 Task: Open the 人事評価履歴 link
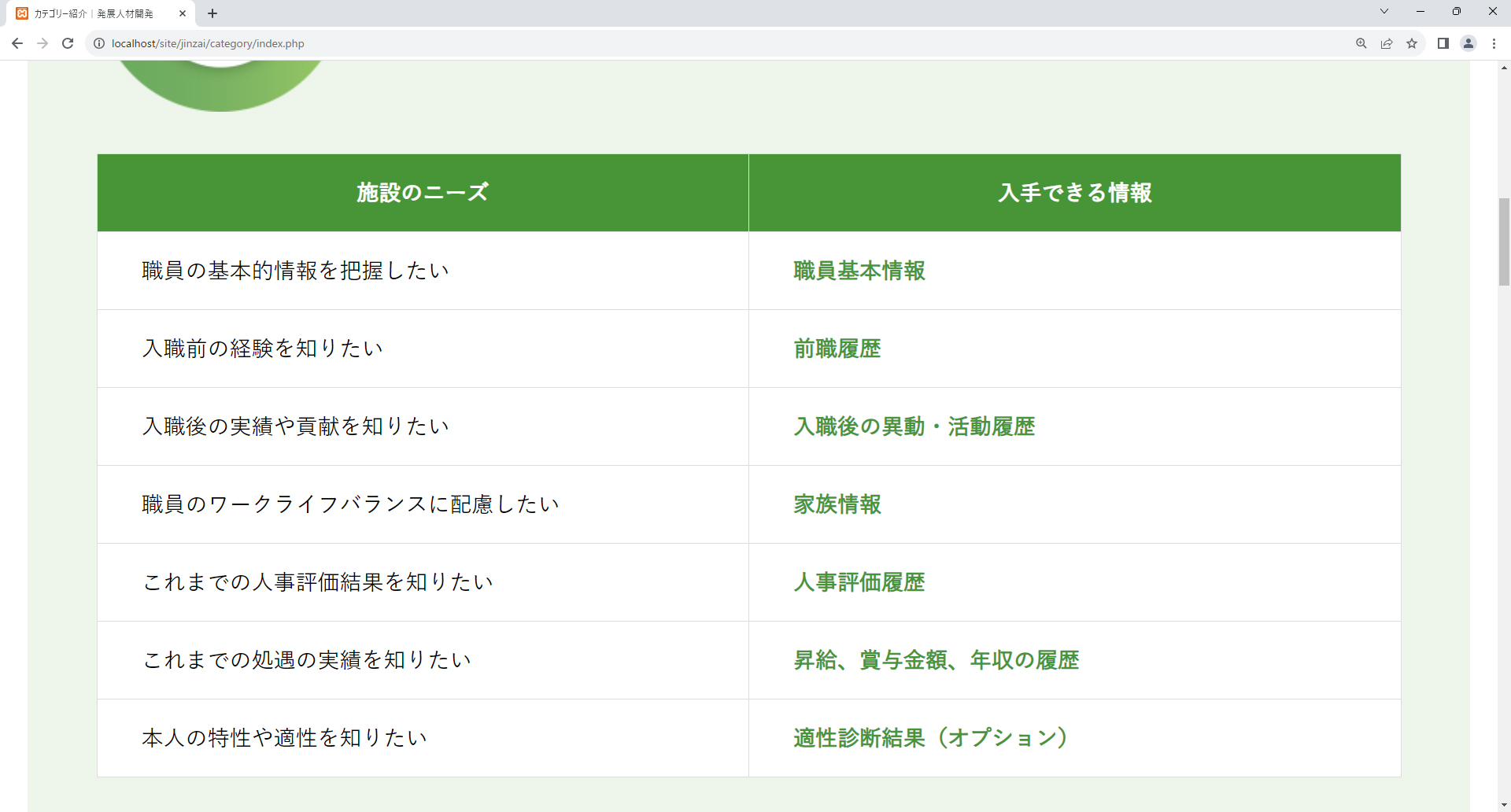[859, 582]
